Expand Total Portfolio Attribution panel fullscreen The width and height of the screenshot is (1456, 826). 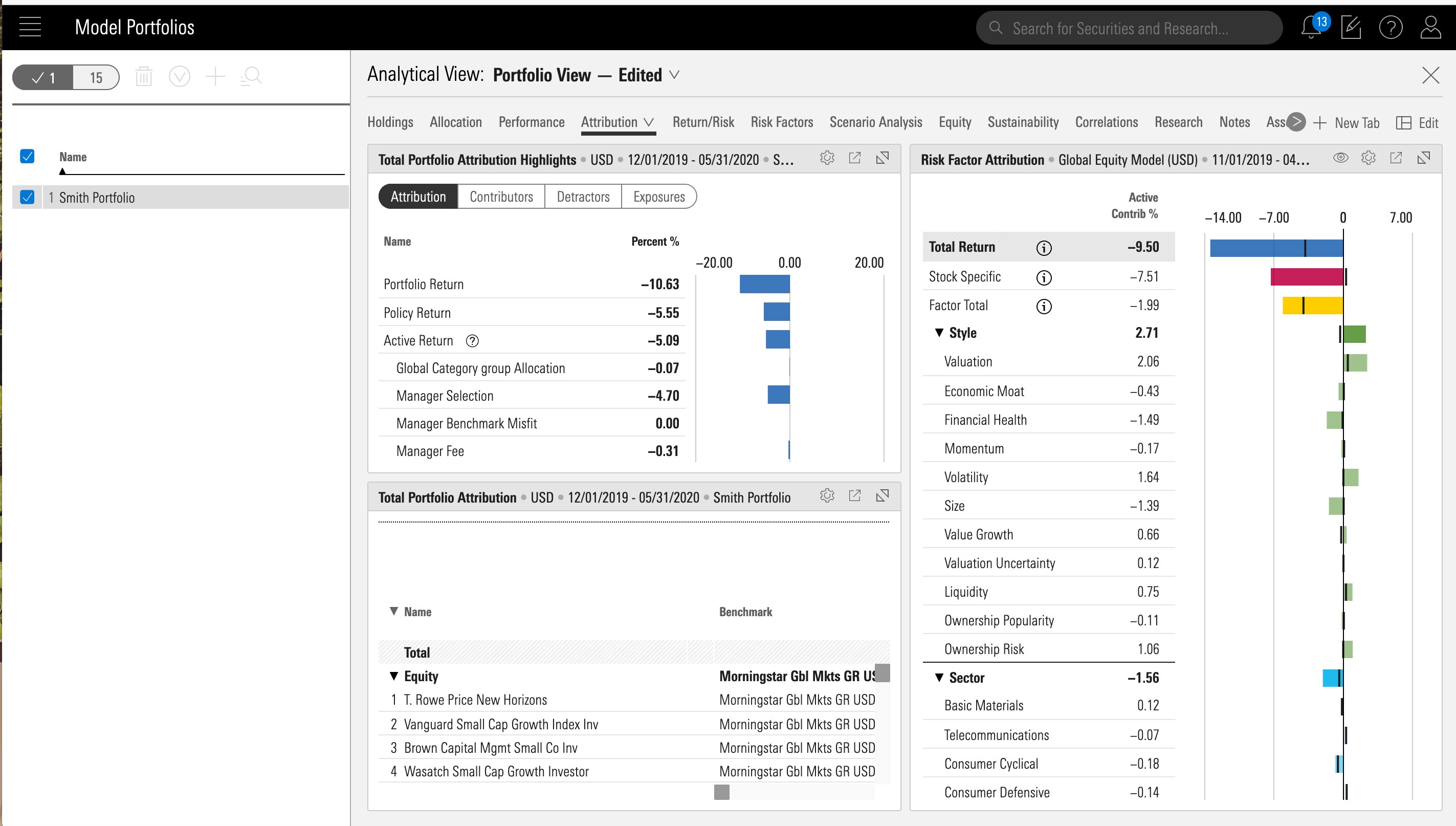pos(882,496)
